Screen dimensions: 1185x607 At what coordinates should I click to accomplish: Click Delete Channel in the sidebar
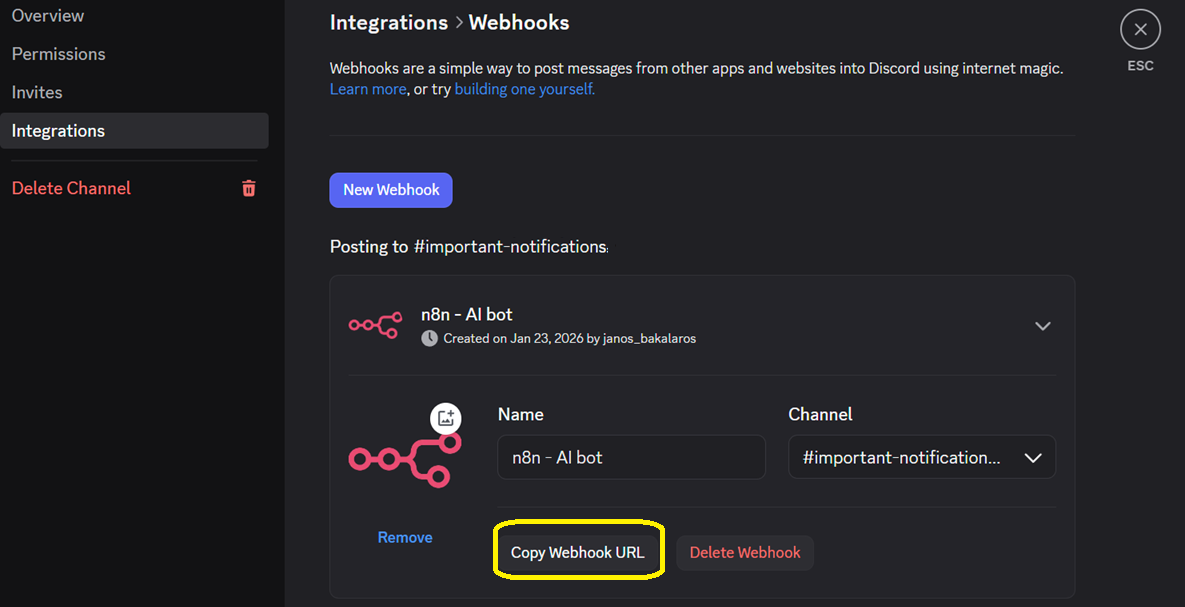click(x=71, y=188)
